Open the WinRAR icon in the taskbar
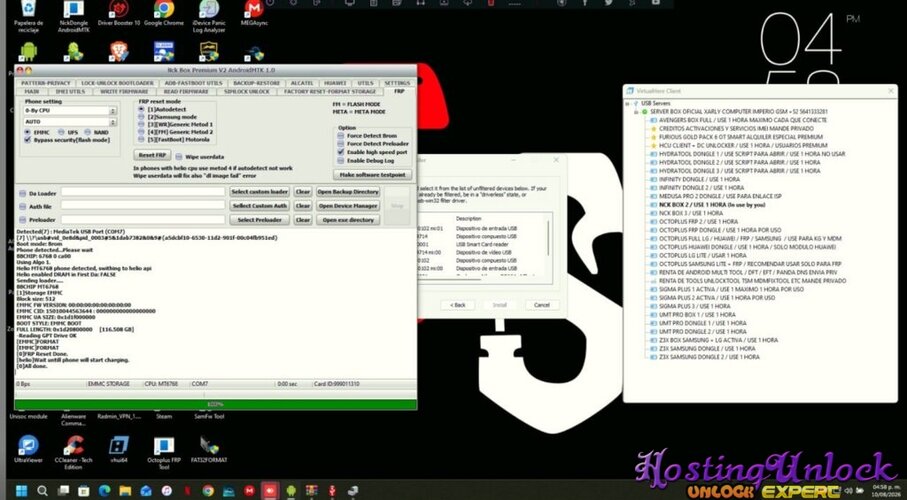Viewport: 907px width, 500px height. coord(312,491)
